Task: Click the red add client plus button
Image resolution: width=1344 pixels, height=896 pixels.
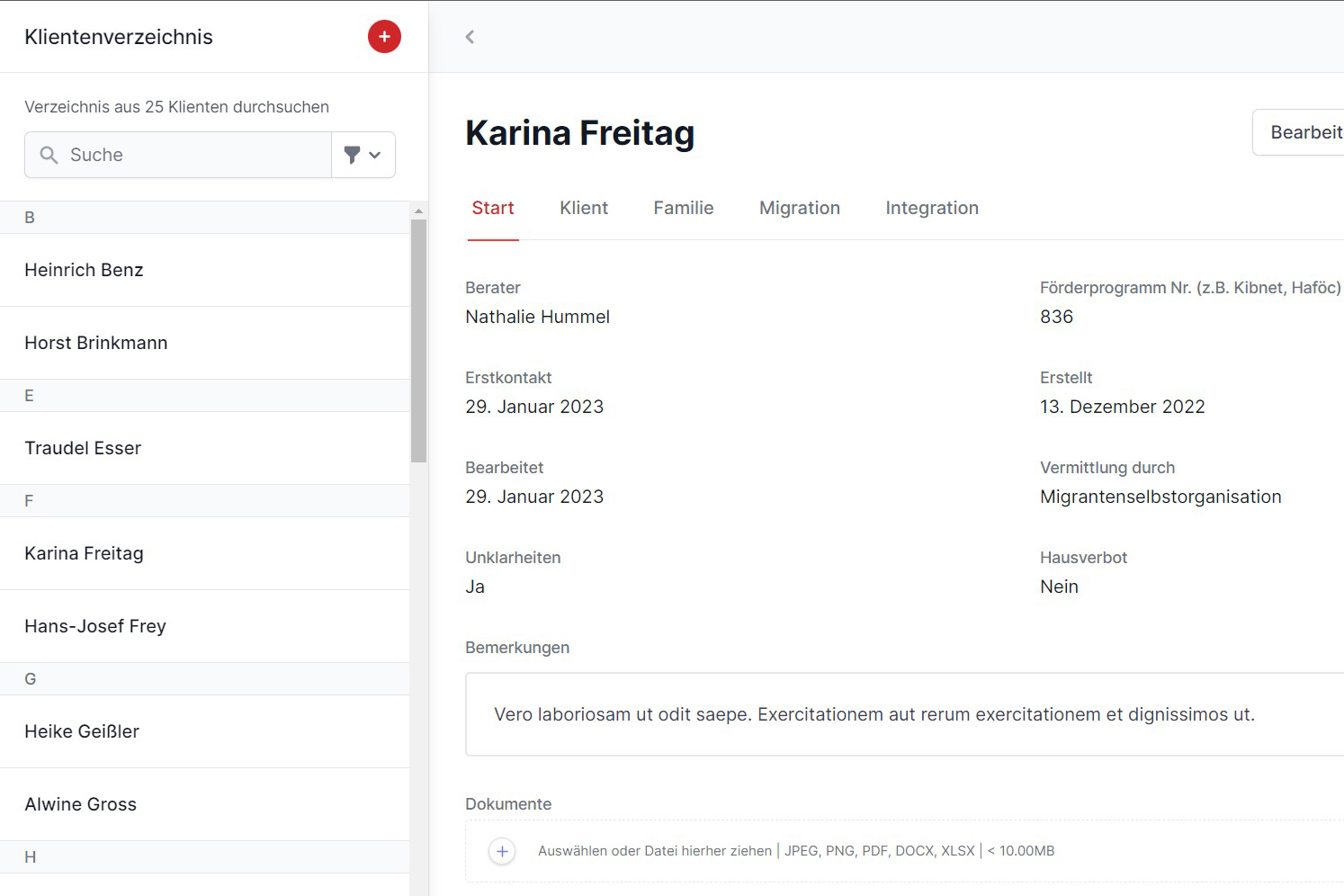Action: point(384,37)
